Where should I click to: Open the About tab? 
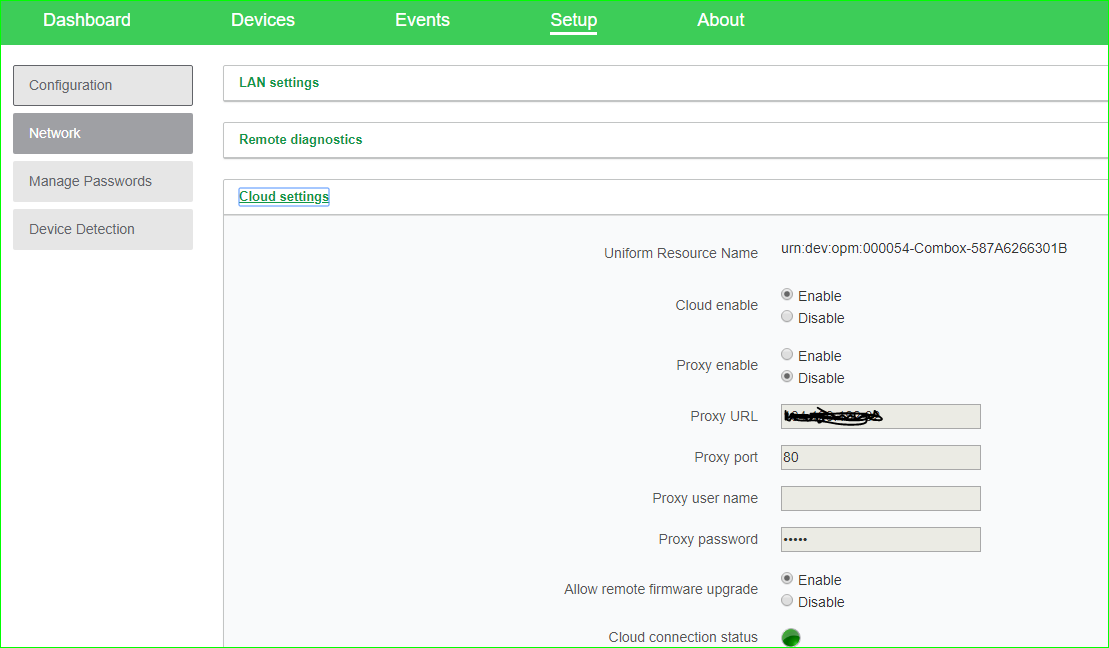(x=721, y=20)
